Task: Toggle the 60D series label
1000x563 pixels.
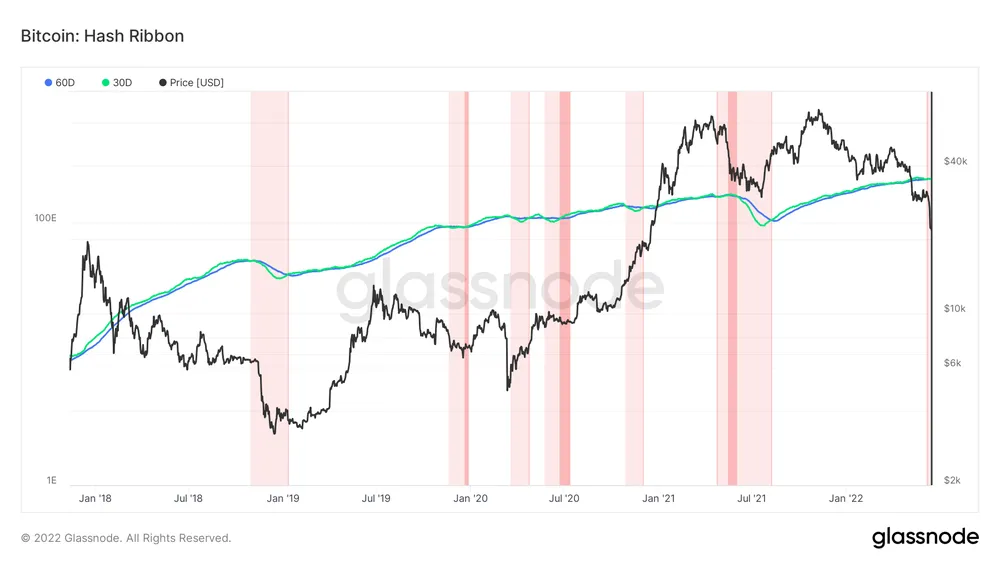Action: coord(65,82)
